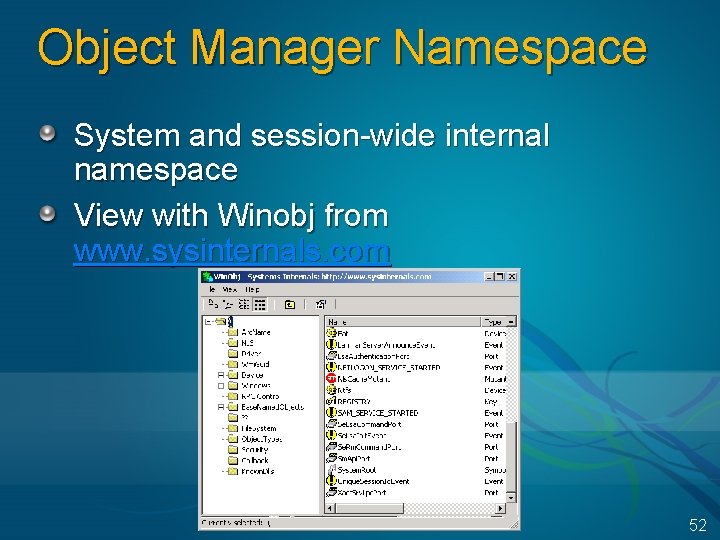Viewport: 720px width, 540px height.
Task: Open the Help menu in Winobj
Action: pos(252,290)
